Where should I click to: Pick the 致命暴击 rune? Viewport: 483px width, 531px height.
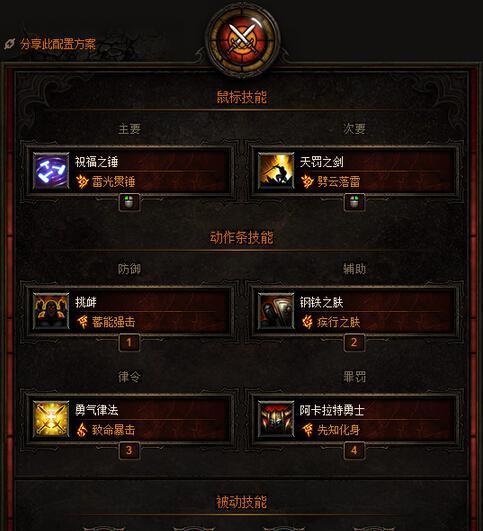point(113,430)
